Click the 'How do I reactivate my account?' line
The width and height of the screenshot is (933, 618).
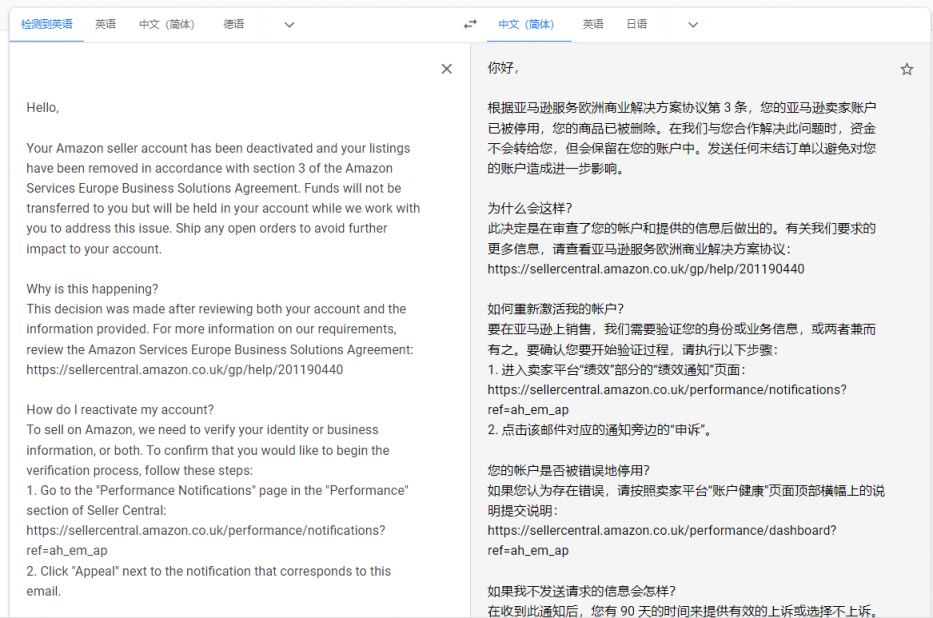click(x=120, y=410)
